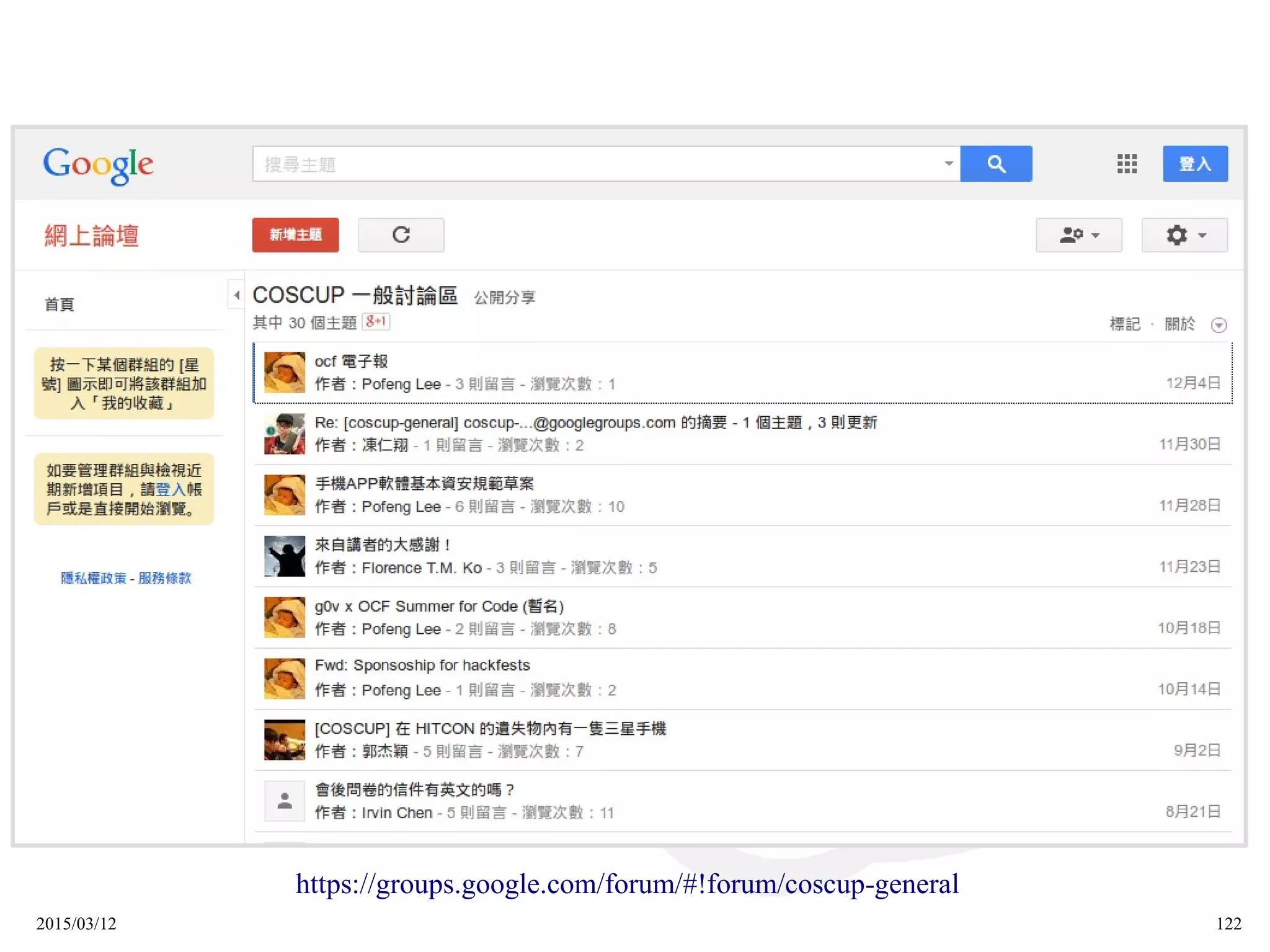Screen dimensions: 1270x952
Task: Click 郭杰穎's avatar thumbnail
Action: (x=285, y=739)
